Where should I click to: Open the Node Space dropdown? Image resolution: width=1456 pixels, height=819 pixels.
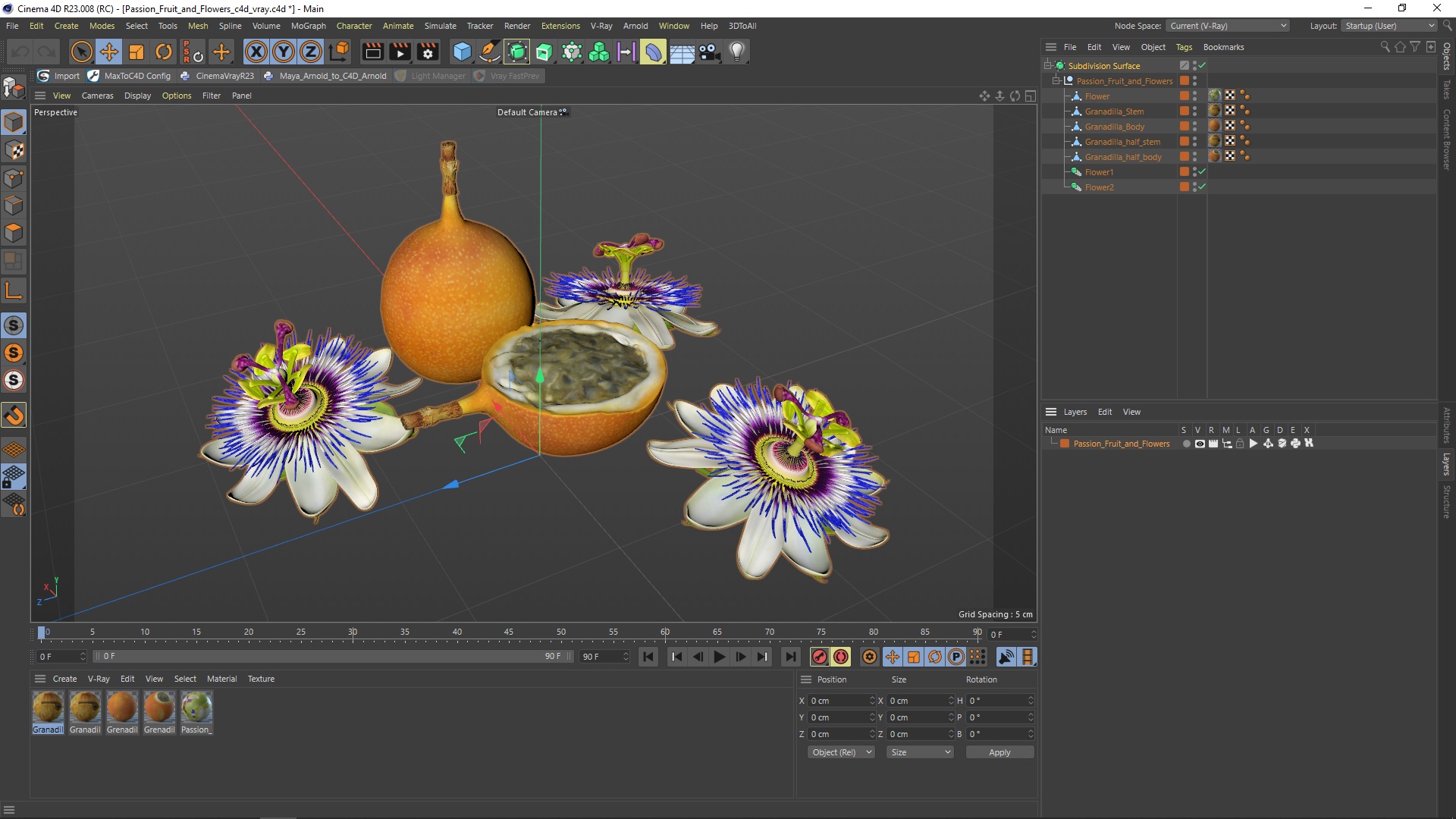[1227, 26]
